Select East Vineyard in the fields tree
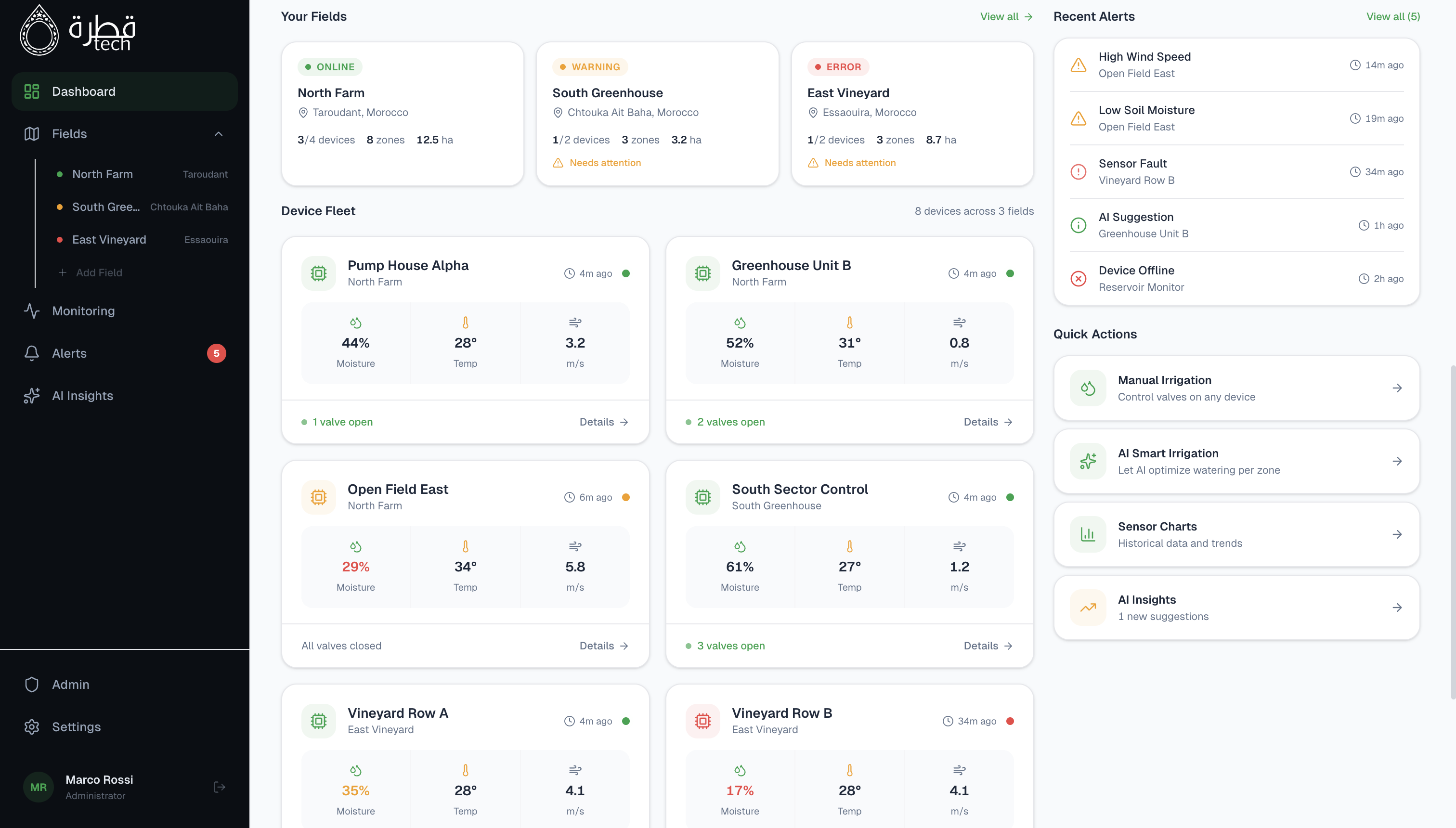 [109, 239]
